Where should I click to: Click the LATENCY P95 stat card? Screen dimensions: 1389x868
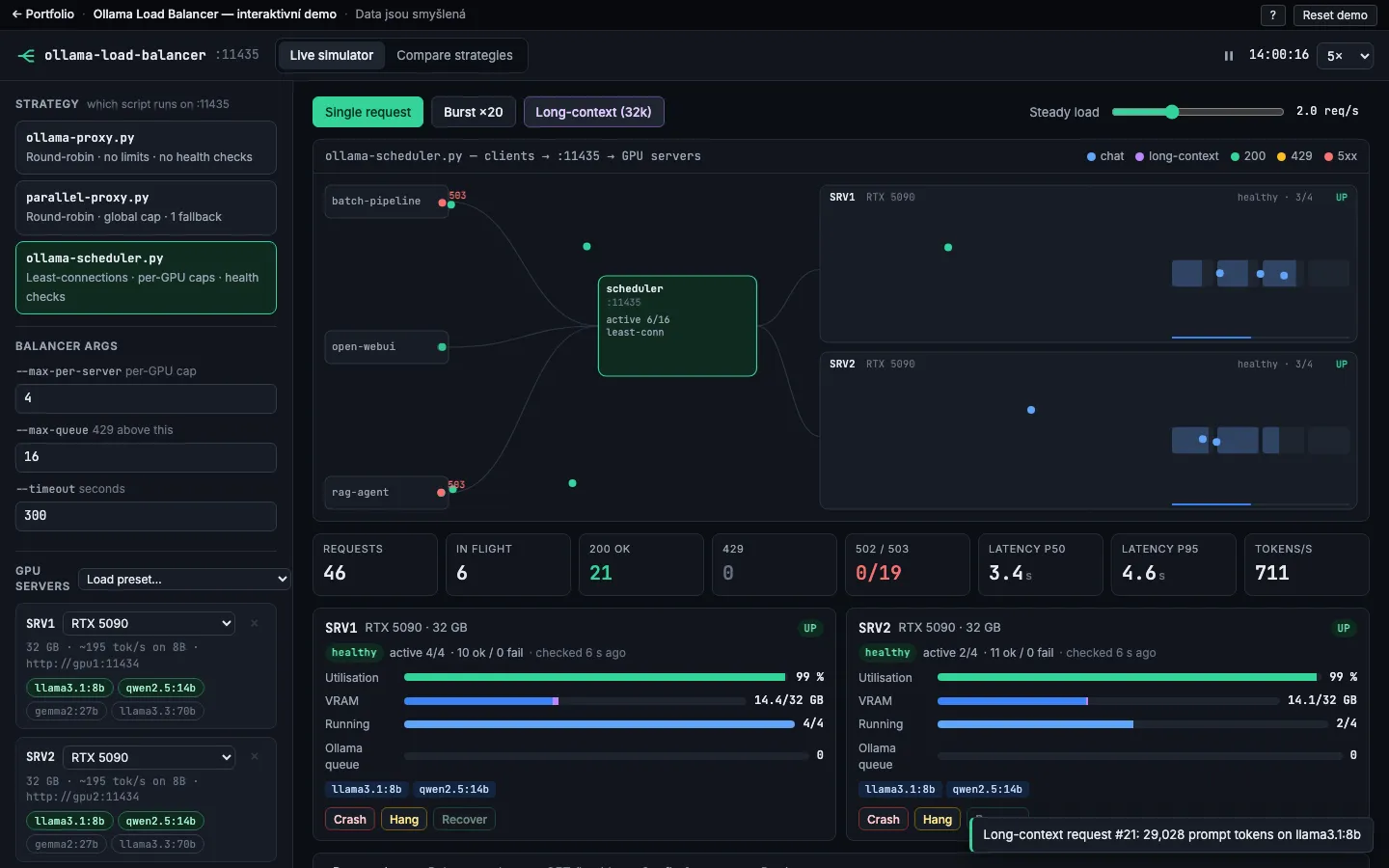1173,564
